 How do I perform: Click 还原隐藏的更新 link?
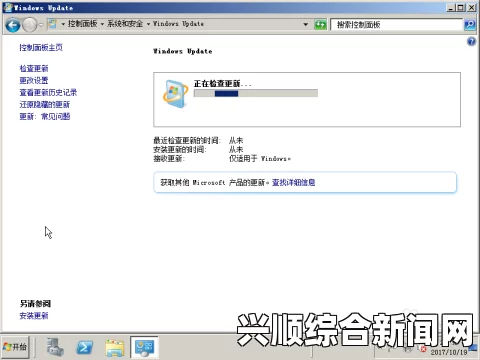coord(45,105)
